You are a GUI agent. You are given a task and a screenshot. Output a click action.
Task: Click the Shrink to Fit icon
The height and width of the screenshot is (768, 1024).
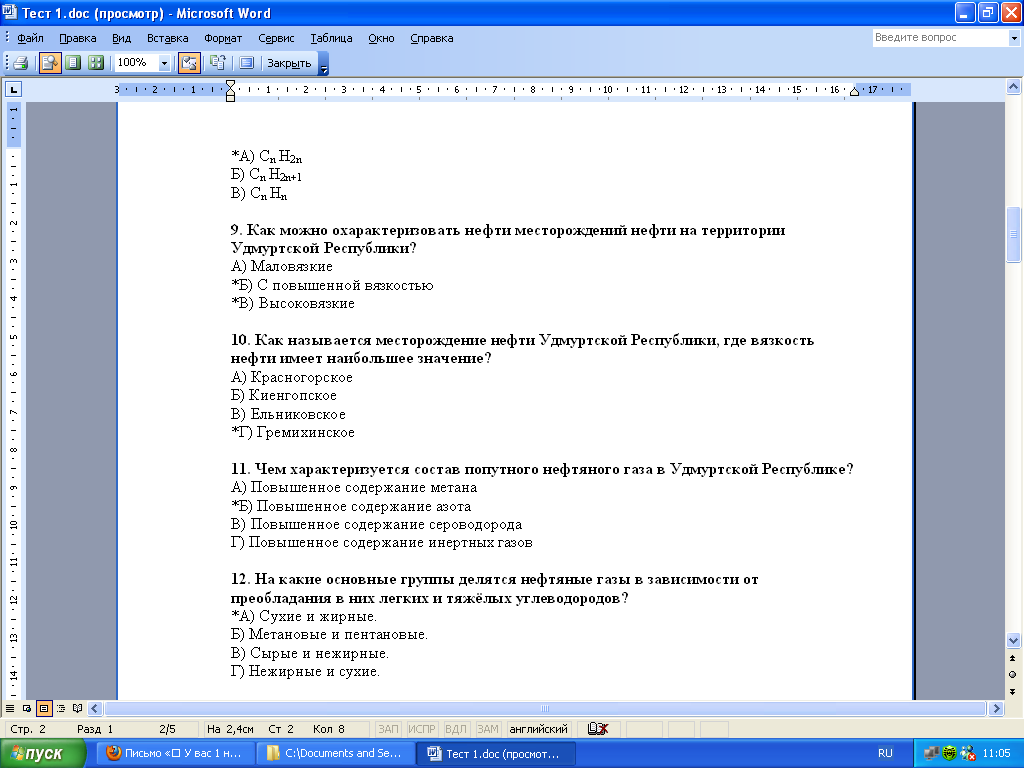point(218,63)
